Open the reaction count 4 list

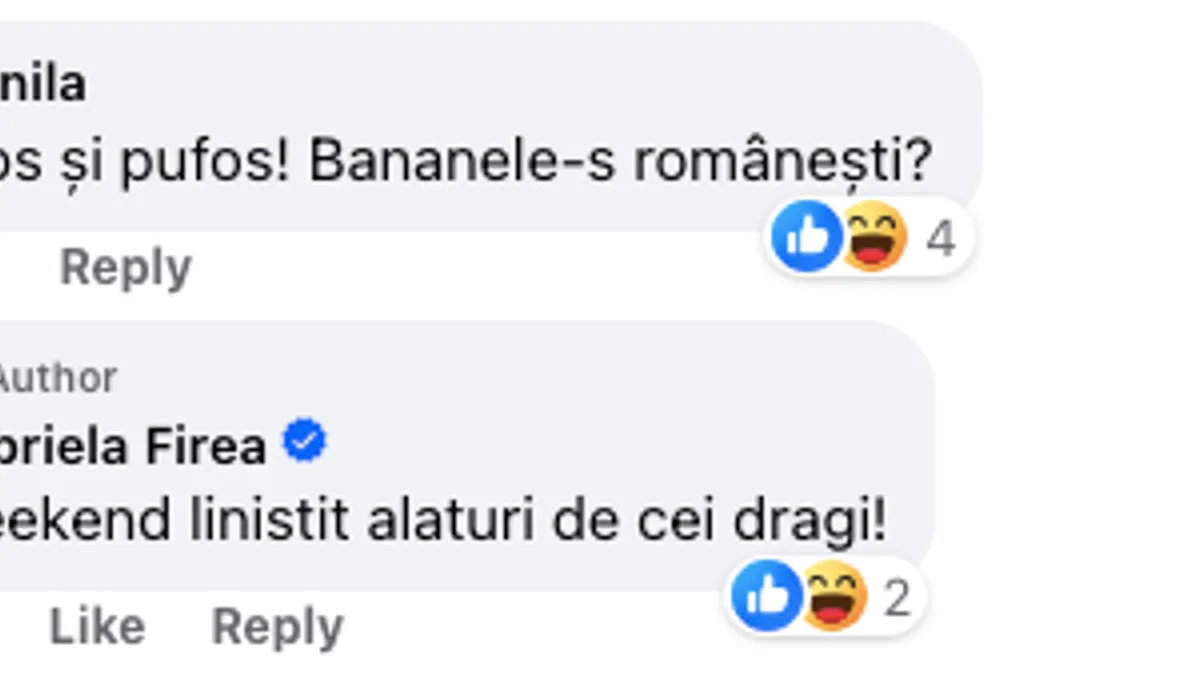941,239
